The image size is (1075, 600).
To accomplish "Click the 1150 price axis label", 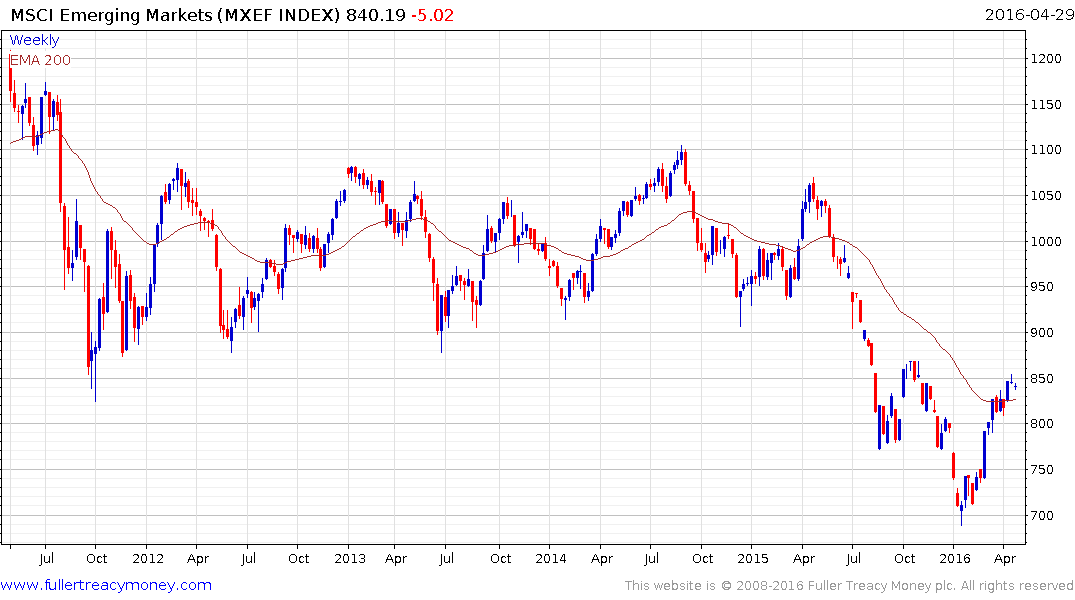I will [x=1046, y=105].
